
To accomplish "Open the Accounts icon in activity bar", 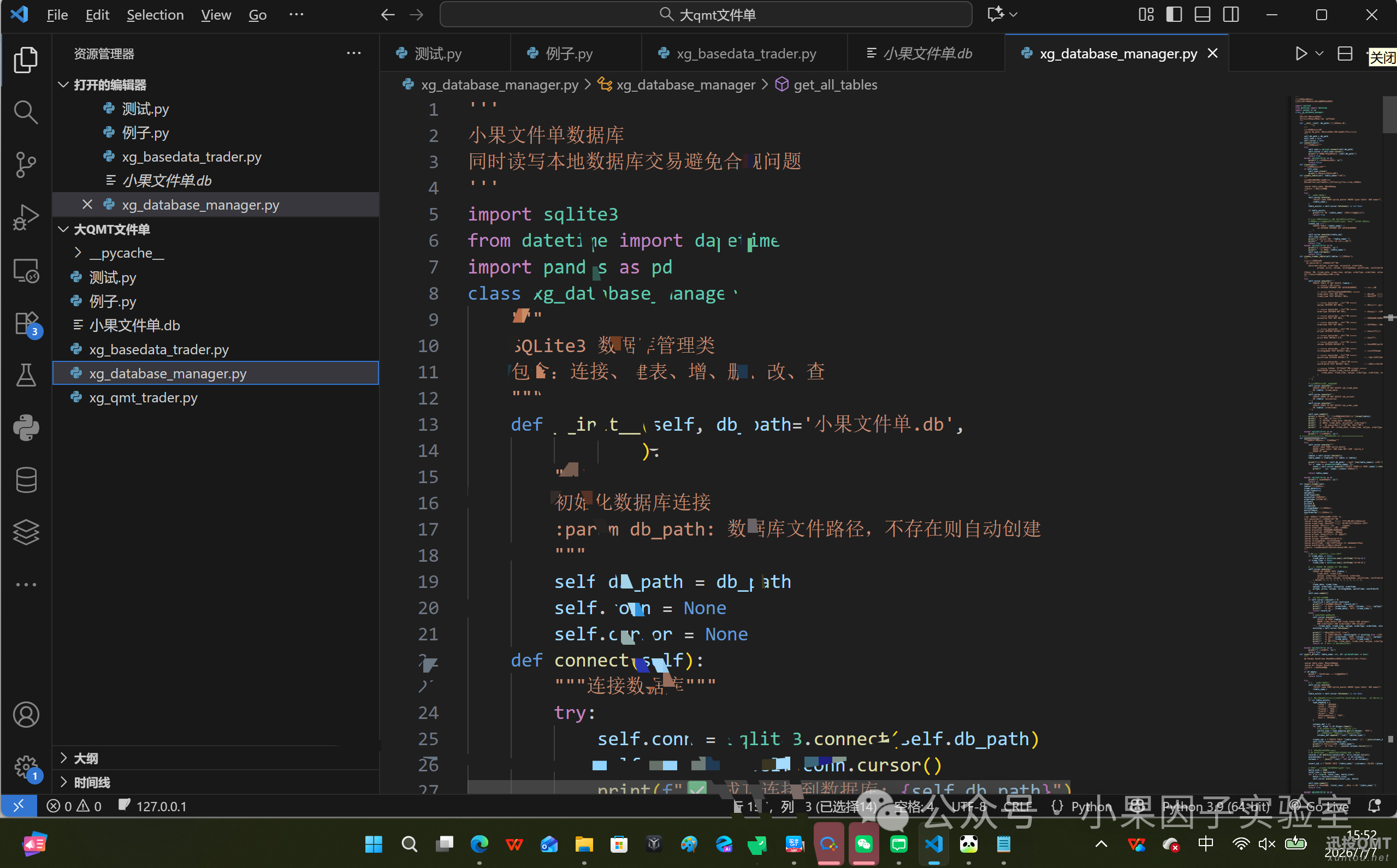I will (26, 715).
